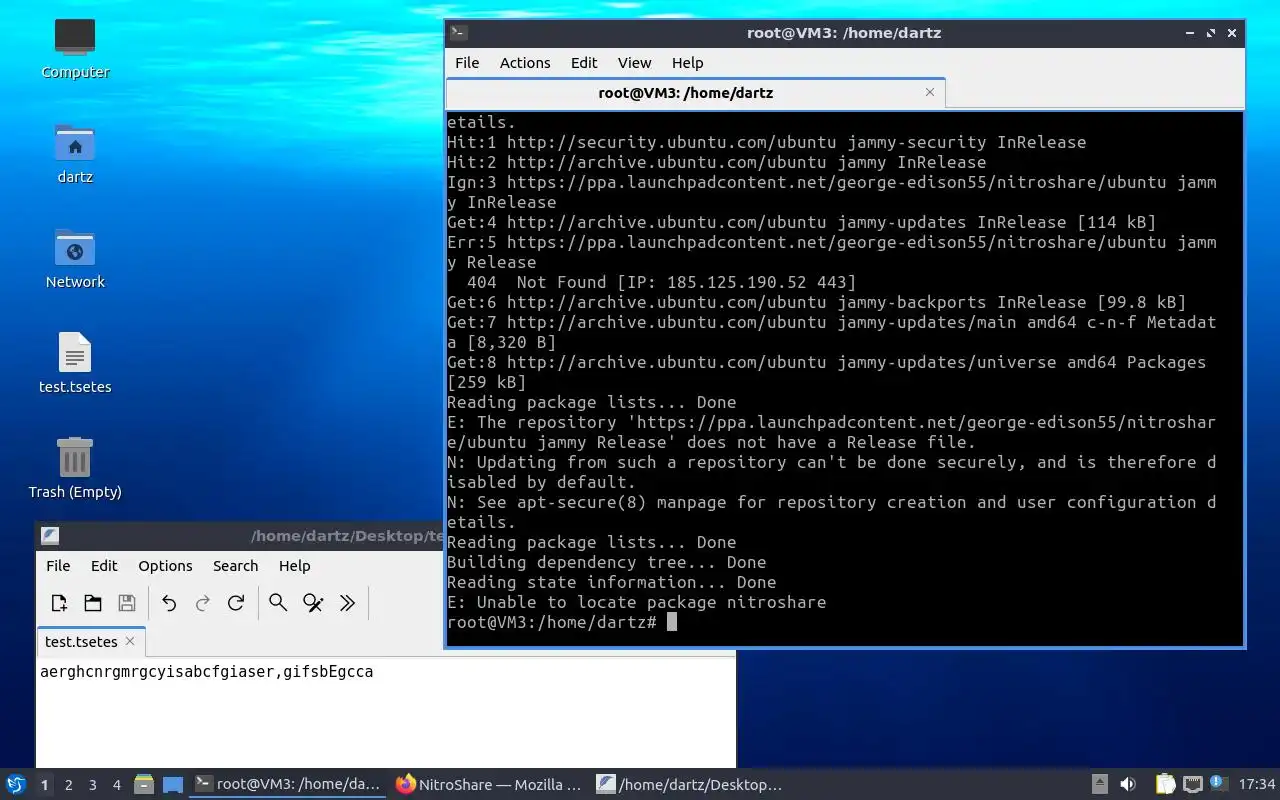The image size is (1280, 800).
Task: Click the New document icon in FeatherPad toolbar
Action: [59, 603]
